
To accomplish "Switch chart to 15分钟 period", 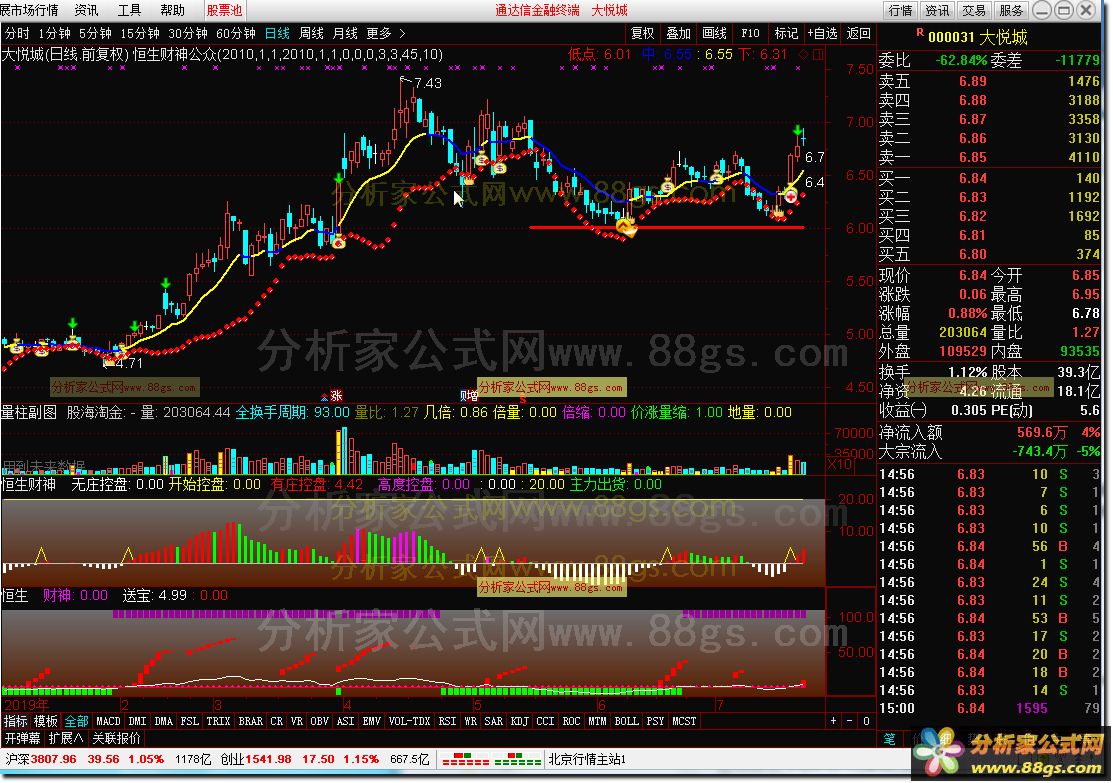I will 140,33.
